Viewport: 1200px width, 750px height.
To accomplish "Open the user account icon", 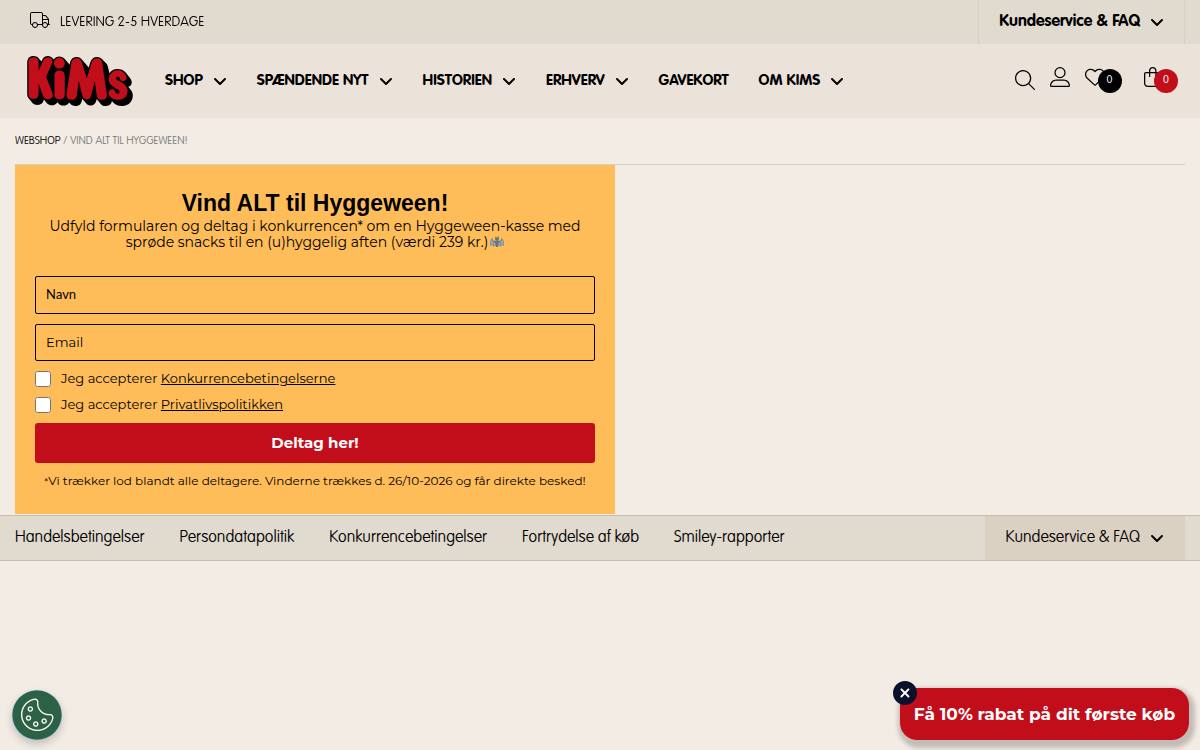I will (1060, 78).
